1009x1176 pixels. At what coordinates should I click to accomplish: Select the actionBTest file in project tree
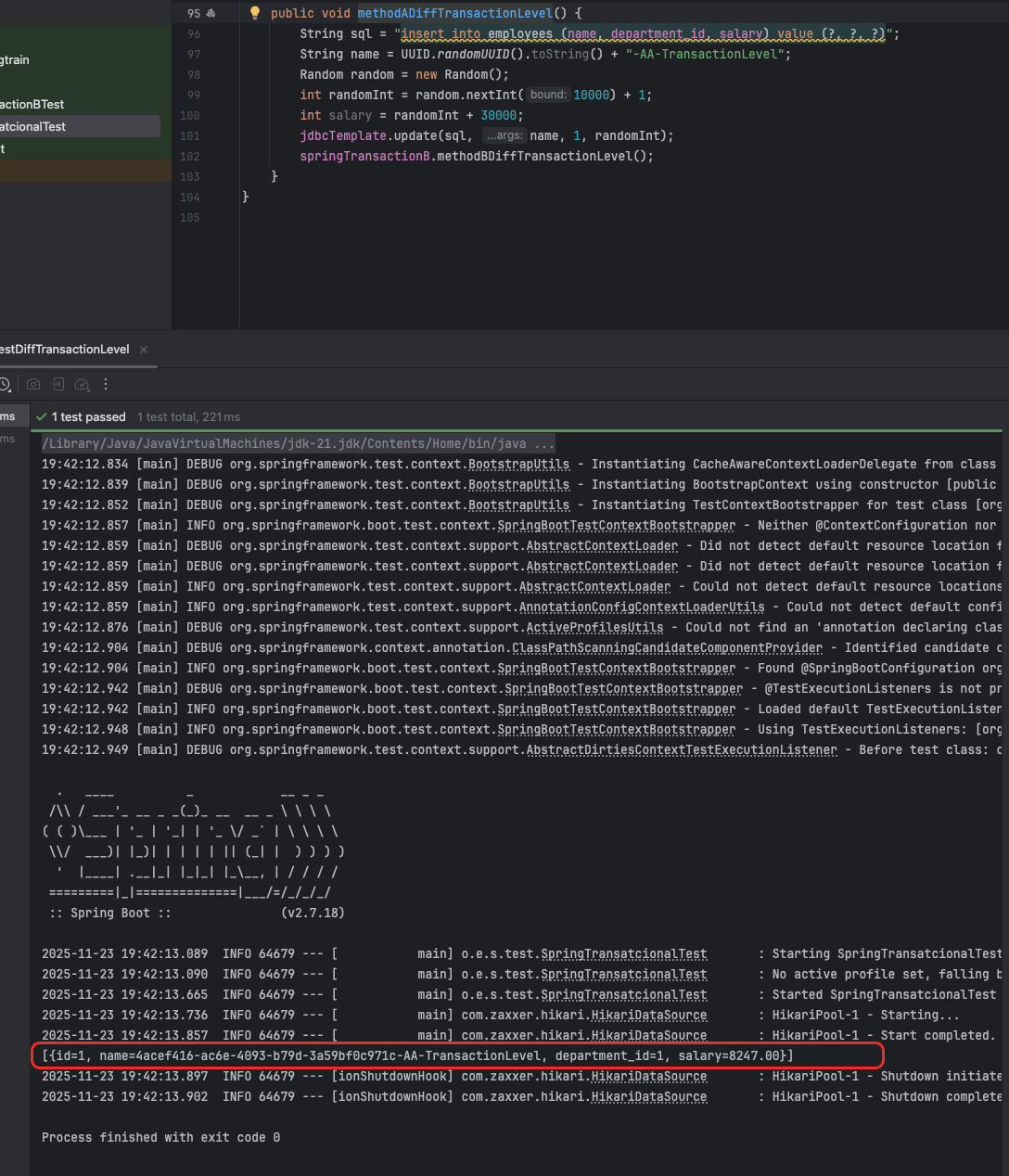tap(32, 104)
